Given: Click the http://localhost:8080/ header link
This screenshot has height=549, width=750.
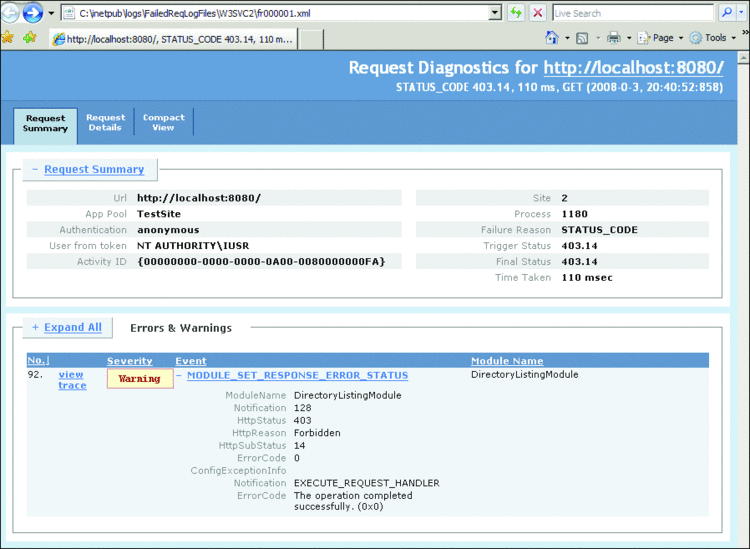Looking at the screenshot, I should pos(633,67).
